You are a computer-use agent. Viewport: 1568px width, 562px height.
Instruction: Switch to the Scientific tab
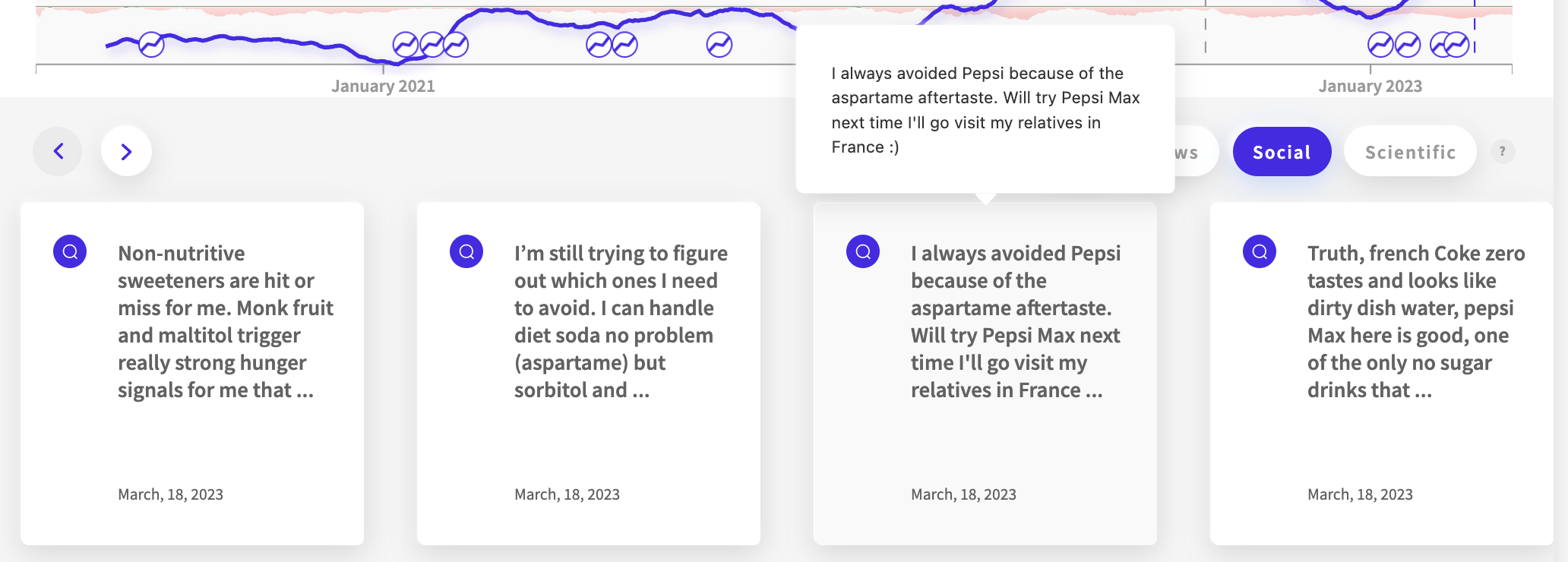point(1410,152)
